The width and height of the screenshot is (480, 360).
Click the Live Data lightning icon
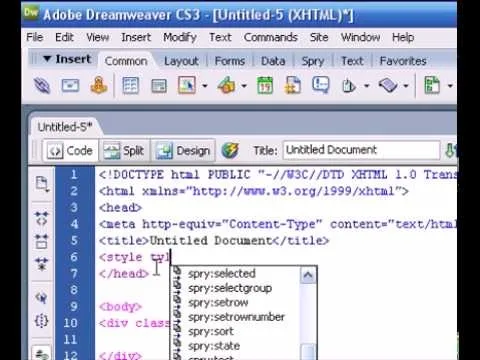click(230, 150)
